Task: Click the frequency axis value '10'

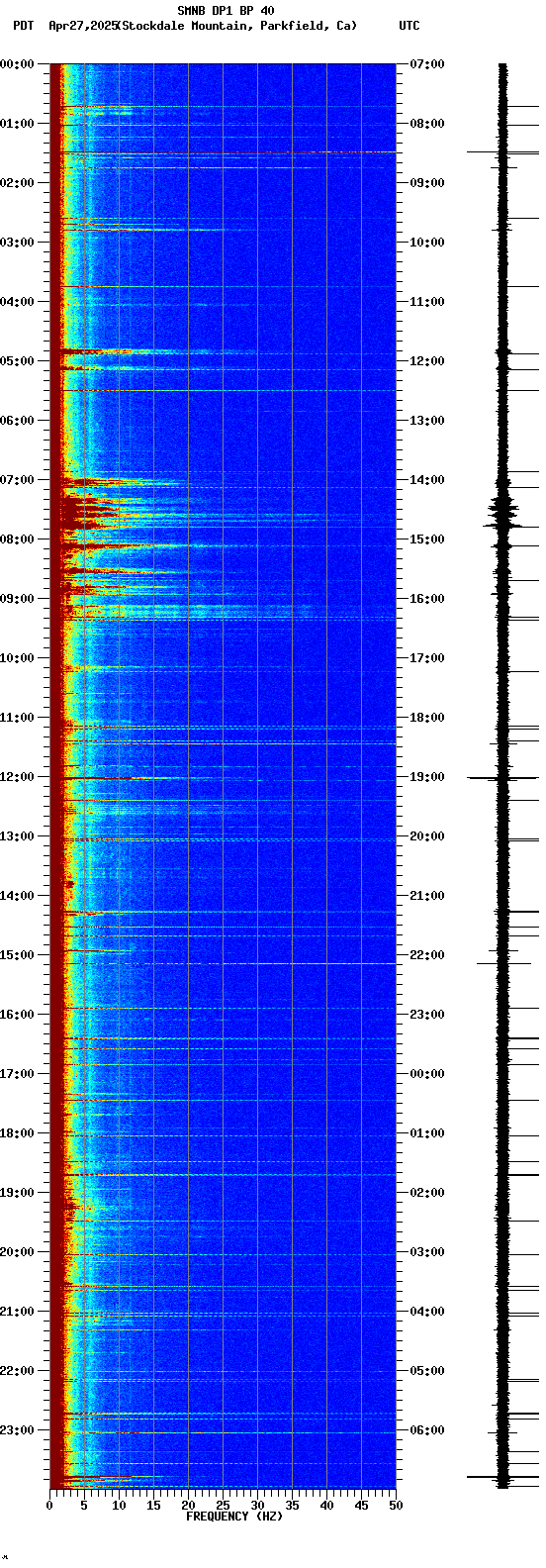Action: click(x=119, y=1505)
